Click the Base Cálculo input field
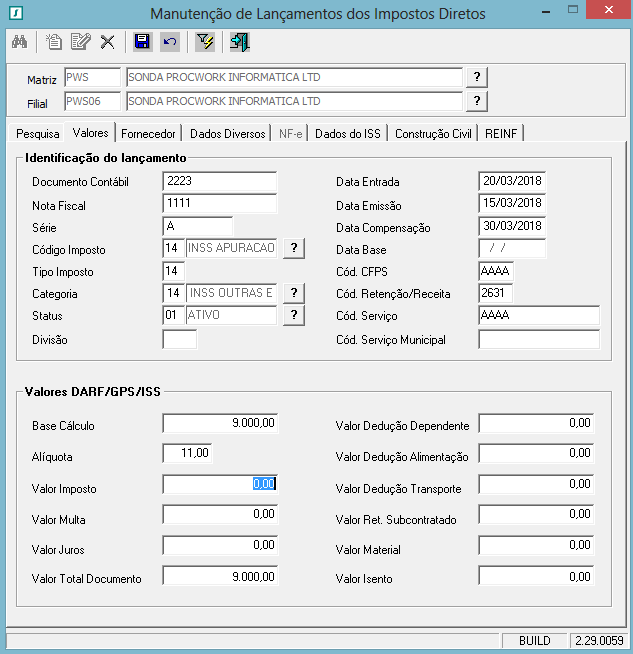The image size is (633, 654). [x=219, y=424]
